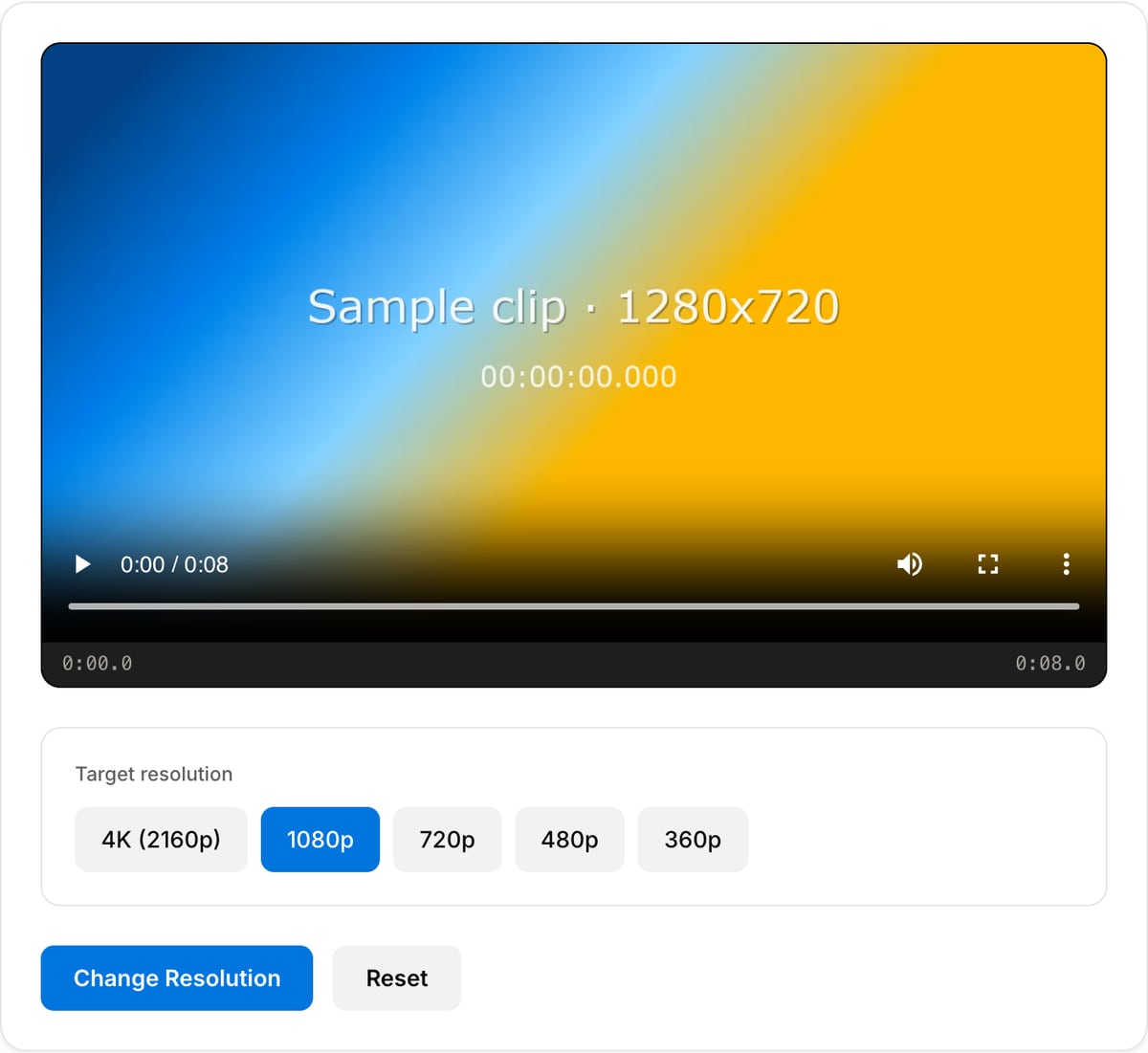1148x1053 pixels.
Task: Choose 720p target resolution
Action: [x=447, y=840]
